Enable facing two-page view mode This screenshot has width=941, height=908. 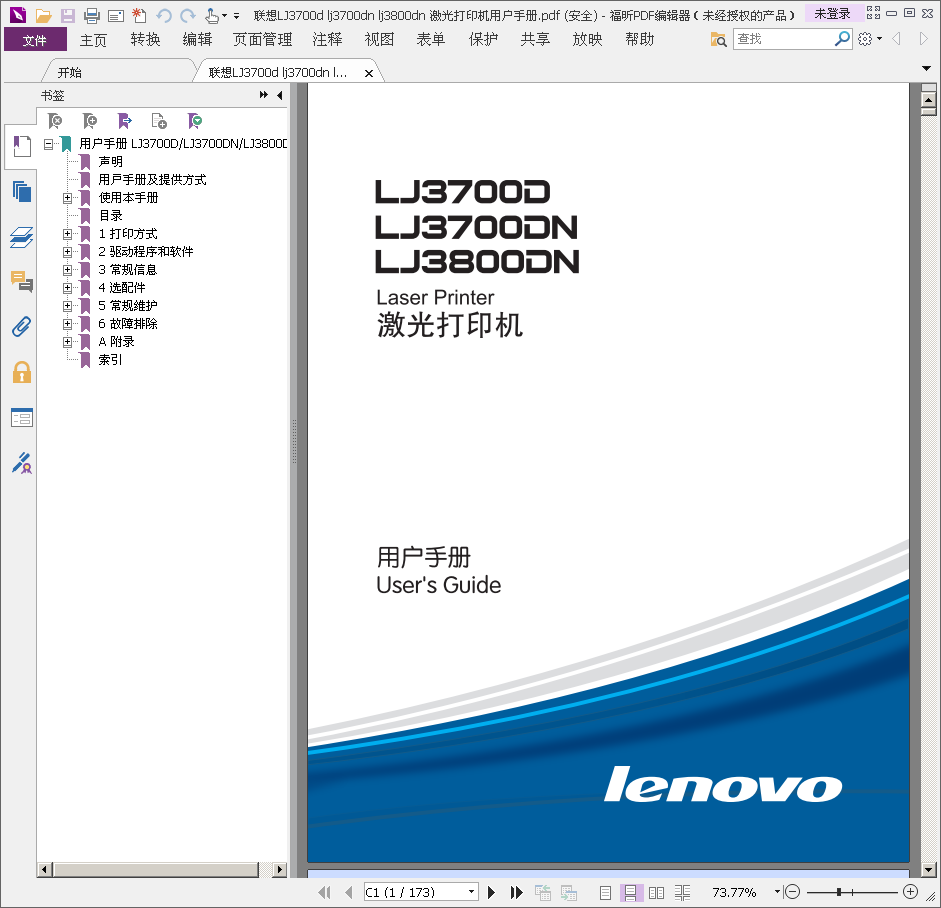pyautogui.click(x=657, y=893)
